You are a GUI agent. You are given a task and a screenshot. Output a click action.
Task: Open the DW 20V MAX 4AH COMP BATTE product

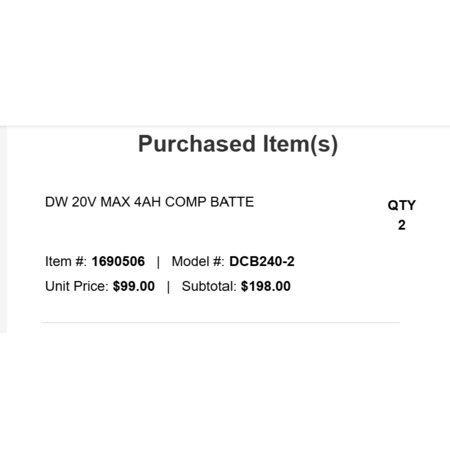pyautogui.click(x=149, y=202)
